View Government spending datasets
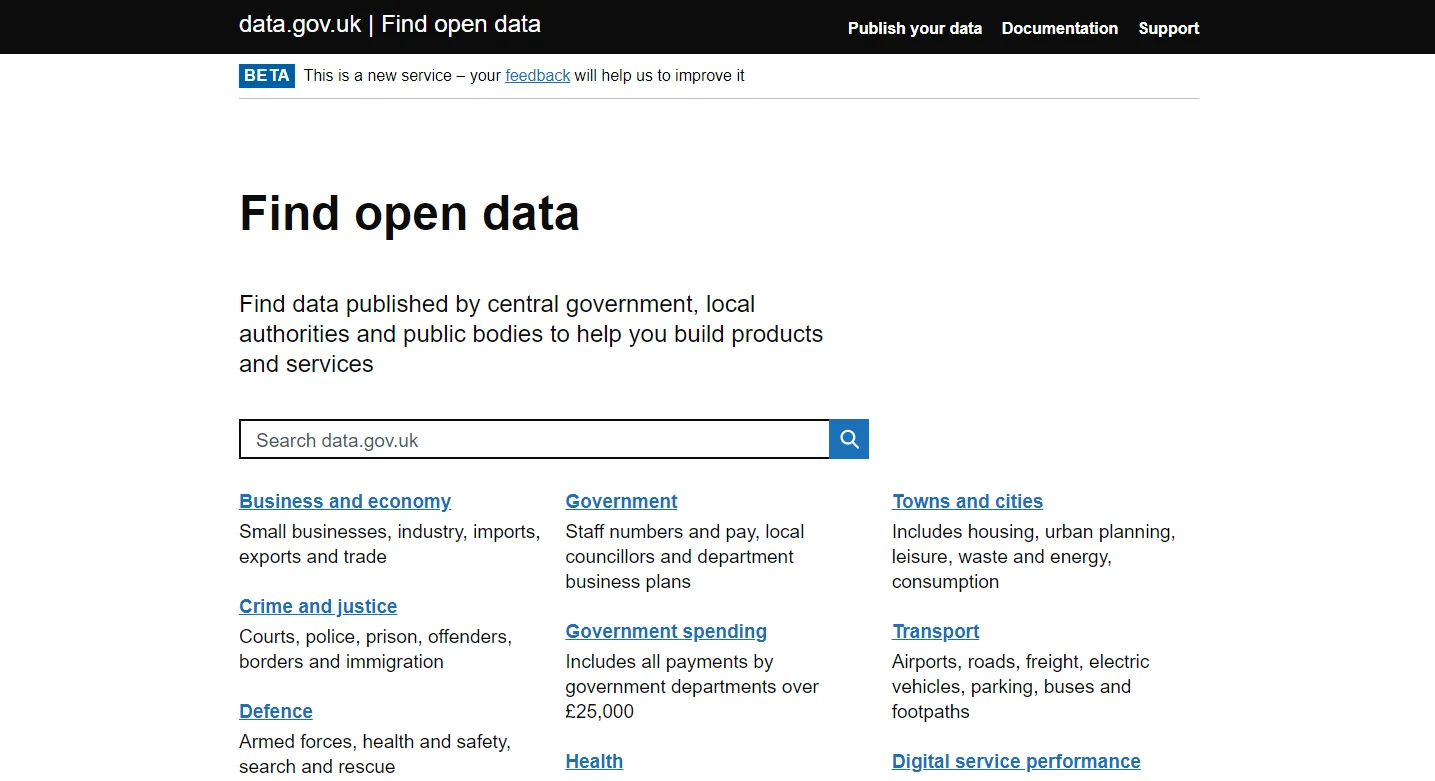The height and width of the screenshot is (781, 1435). [x=666, y=631]
